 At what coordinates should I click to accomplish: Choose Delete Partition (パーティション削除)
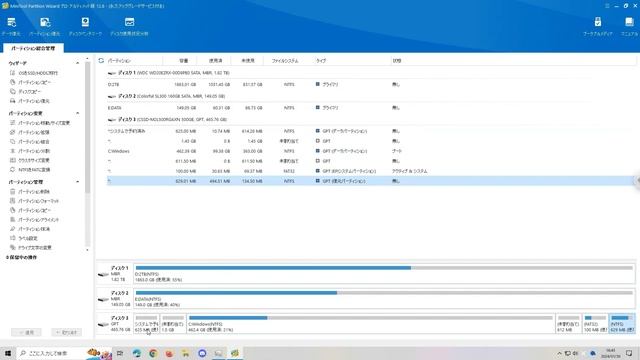tap(34, 191)
